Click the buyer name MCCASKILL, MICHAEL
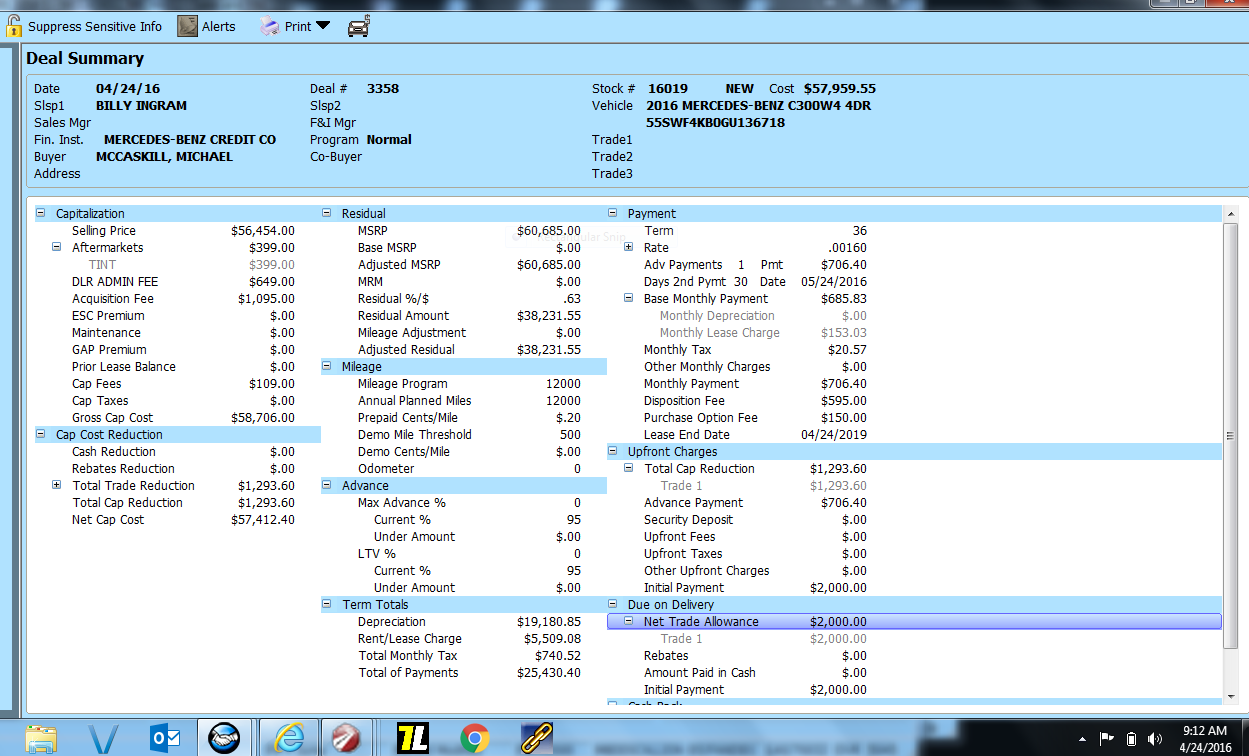Viewport: 1249px width, 756px height. pos(164,157)
